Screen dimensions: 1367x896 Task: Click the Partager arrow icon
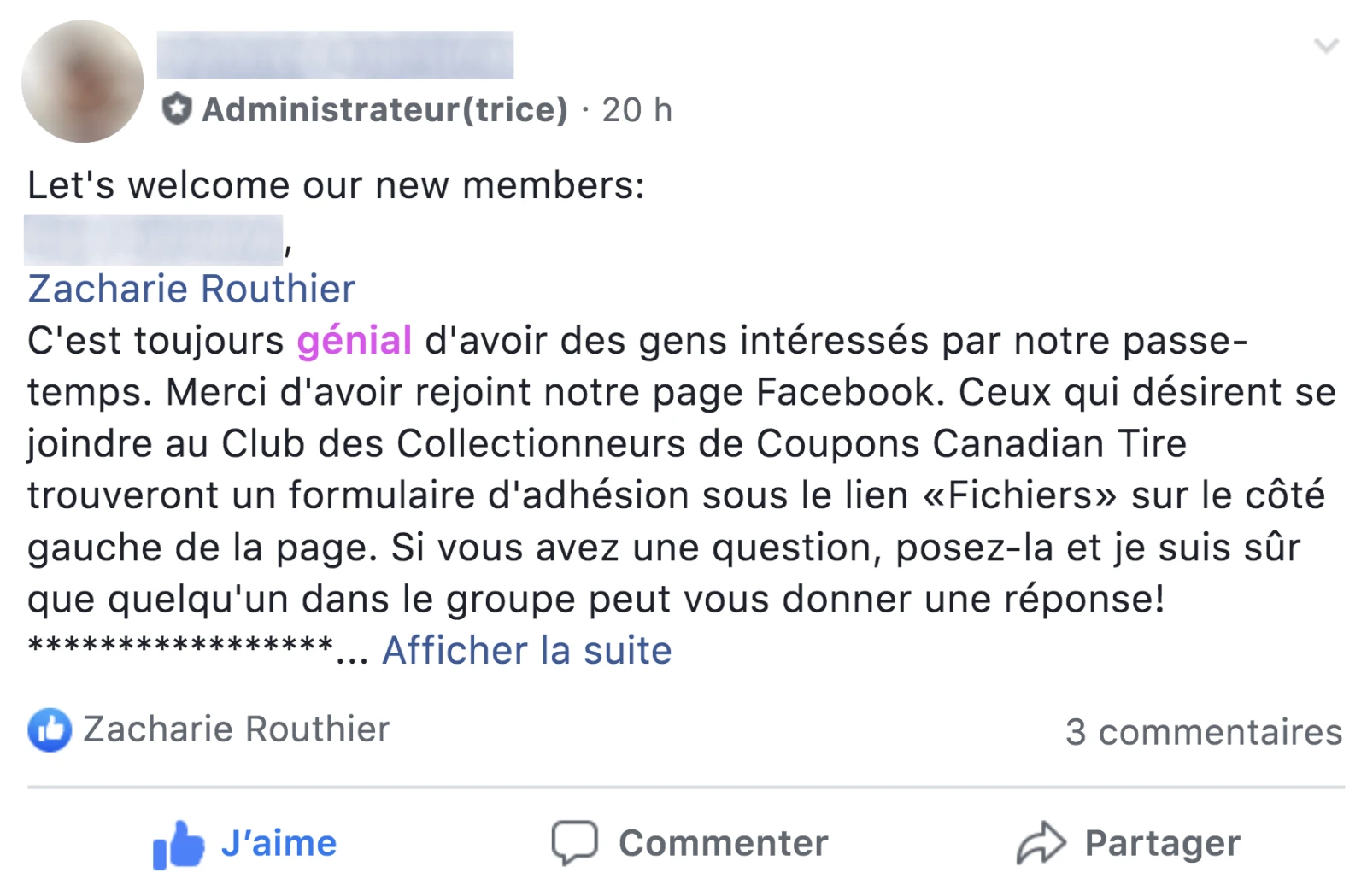(x=1041, y=843)
